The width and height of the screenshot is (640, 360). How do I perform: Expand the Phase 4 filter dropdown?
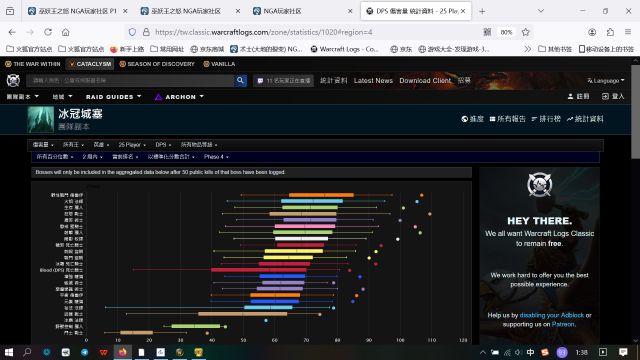(216, 157)
